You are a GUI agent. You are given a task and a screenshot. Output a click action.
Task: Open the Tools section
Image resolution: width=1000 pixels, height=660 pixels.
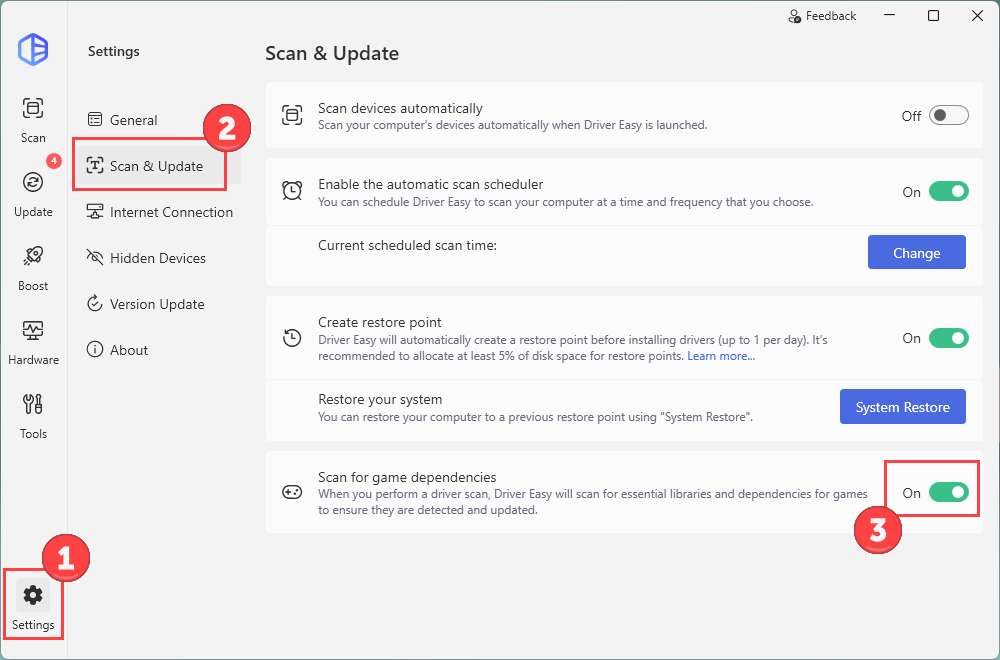33,414
